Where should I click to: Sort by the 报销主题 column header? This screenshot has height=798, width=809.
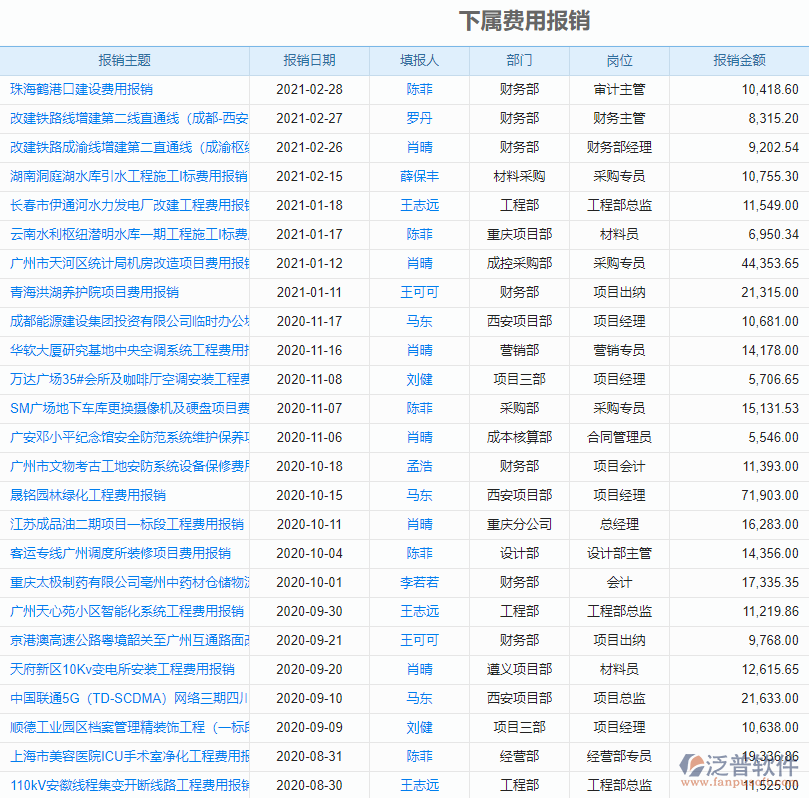(x=125, y=61)
